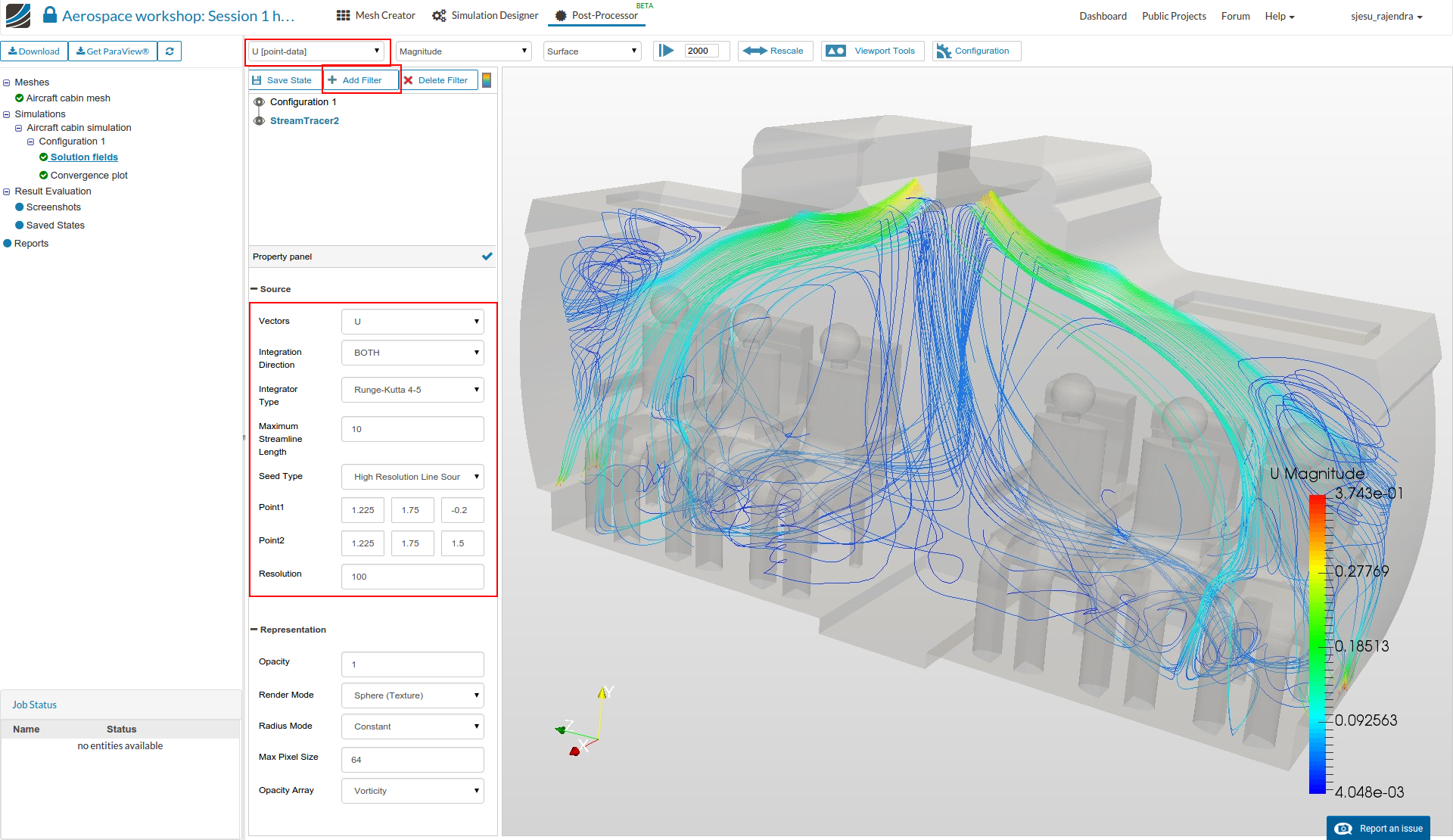Image resolution: width=1453 pixels, height=840 pixels.
Task: Open the Solution fields link
Action: (84, 157)
